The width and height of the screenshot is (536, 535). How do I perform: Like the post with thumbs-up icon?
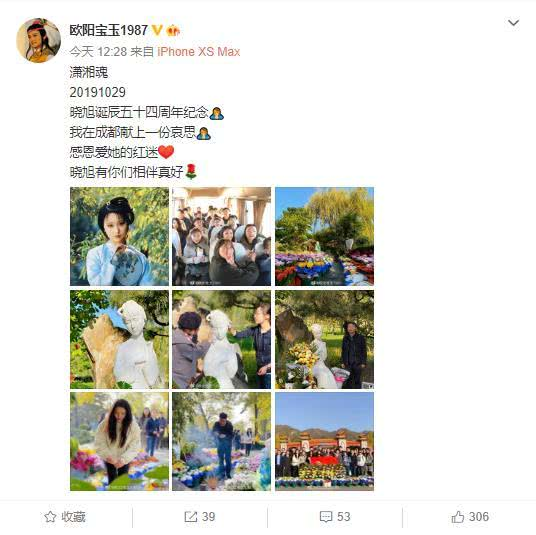pos(458,517)
